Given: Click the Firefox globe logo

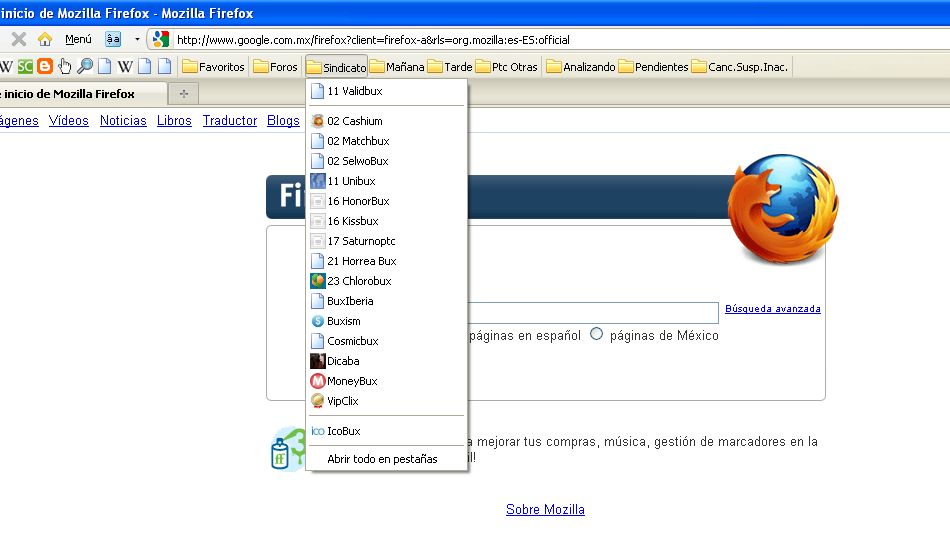Looking at the screenshot, I should click(783, 209).
